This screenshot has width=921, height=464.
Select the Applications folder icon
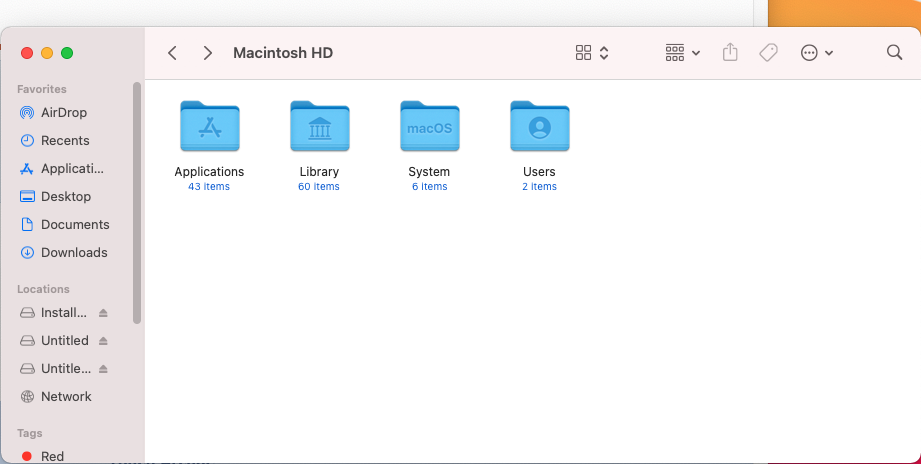[210, 126]
